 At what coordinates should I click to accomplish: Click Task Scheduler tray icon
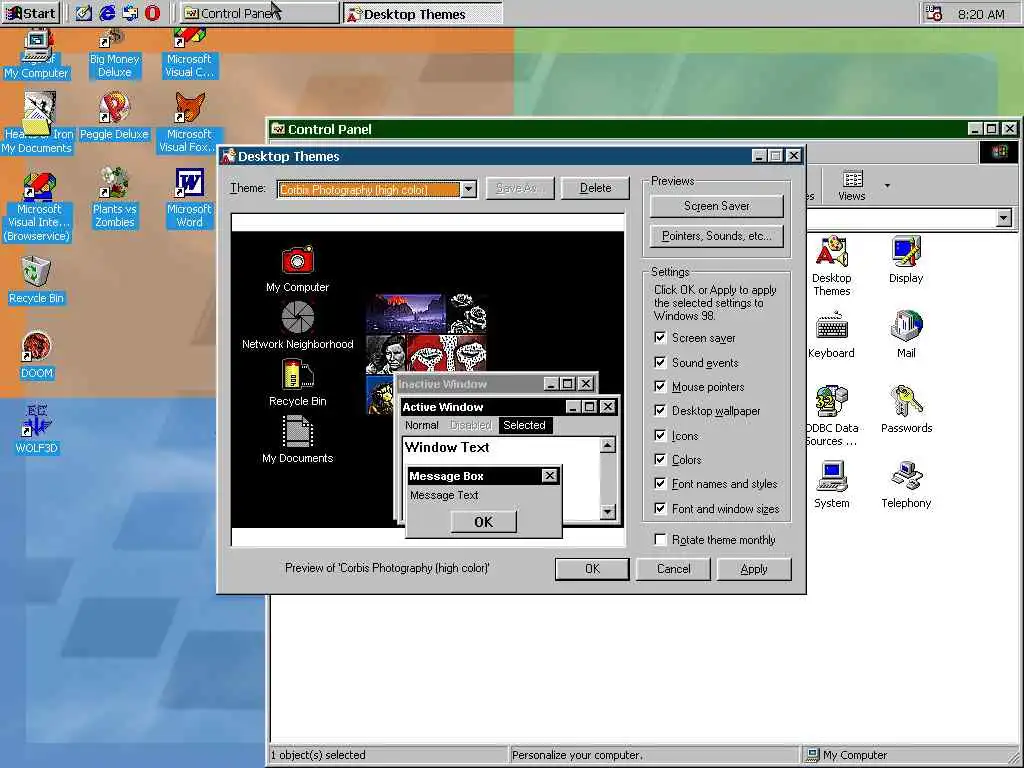(934, 14)
